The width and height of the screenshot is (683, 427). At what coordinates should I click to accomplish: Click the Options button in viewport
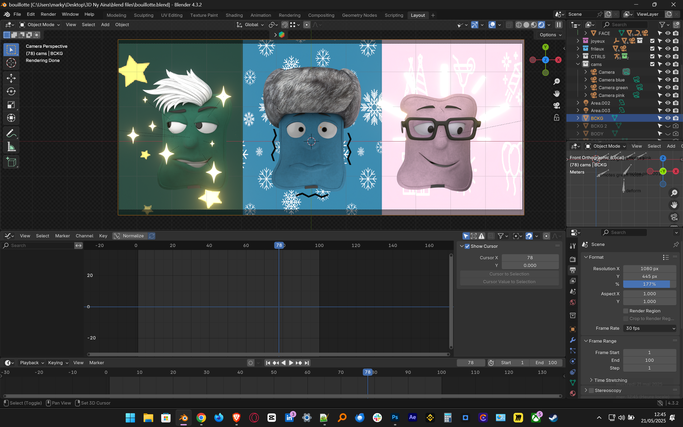click(x=549, y=35)
